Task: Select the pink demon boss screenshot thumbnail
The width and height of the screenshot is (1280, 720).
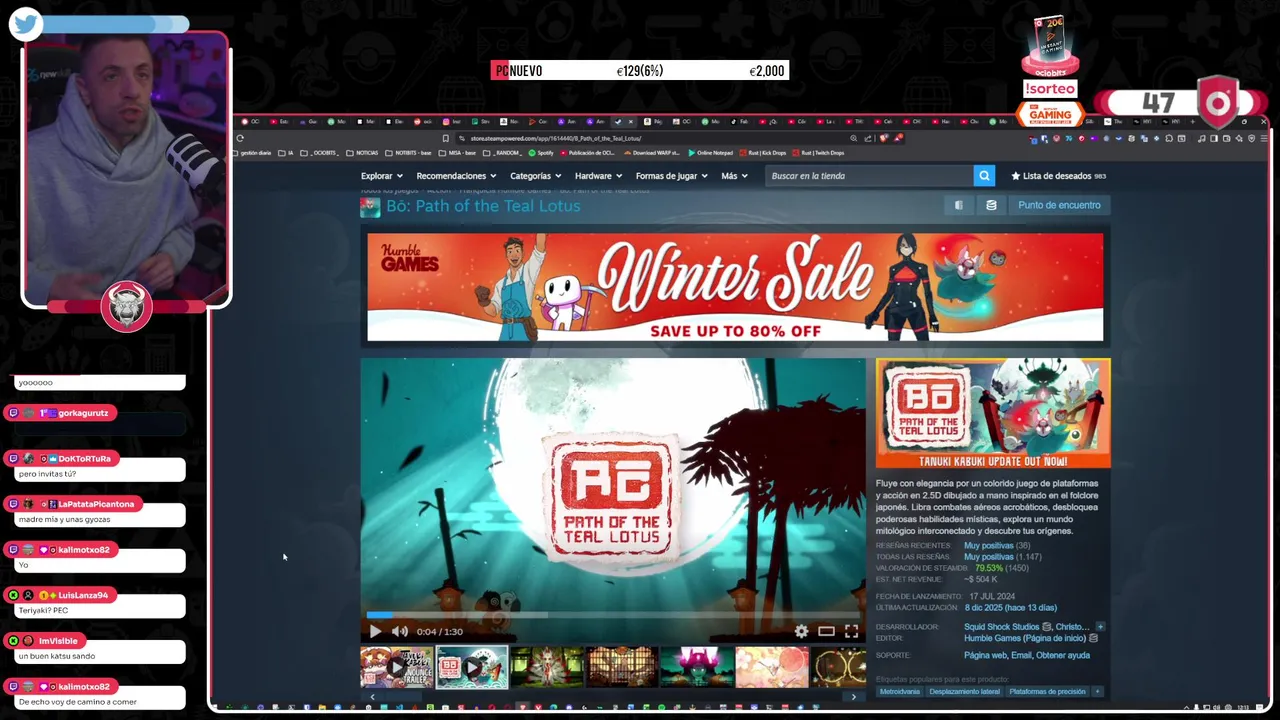Action: (x=697, y=667)
